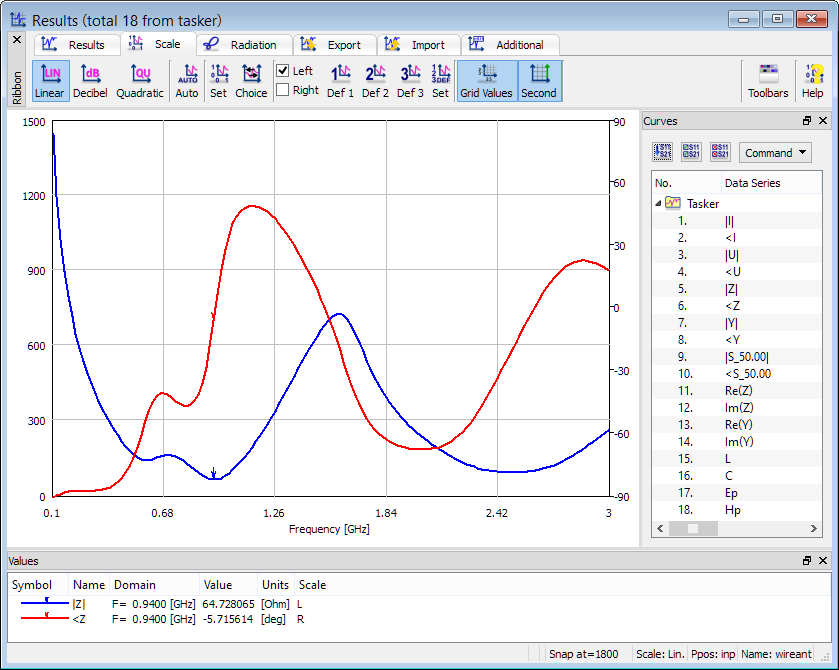The height and width of the screenshot is (670, 839).
Task: Apply scale preset Def 2
Action: [x=375, y=81]
